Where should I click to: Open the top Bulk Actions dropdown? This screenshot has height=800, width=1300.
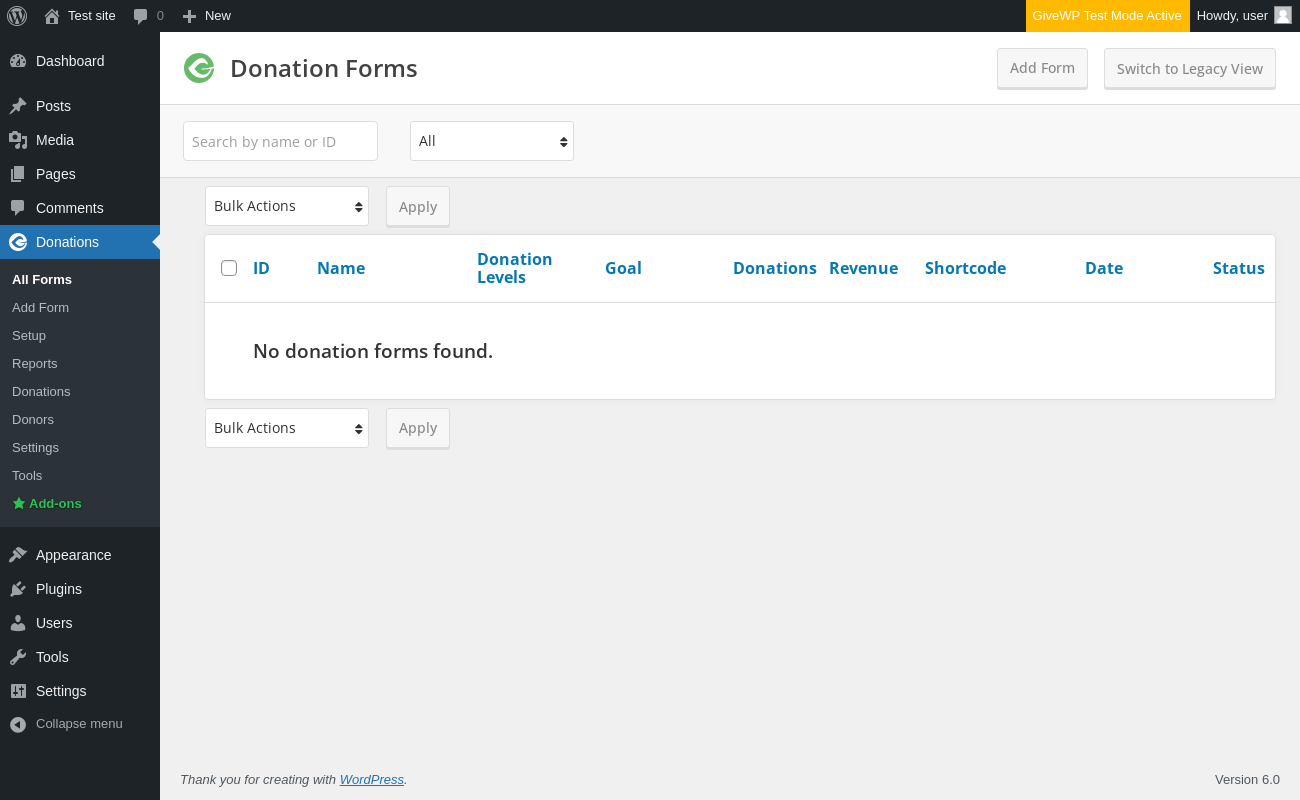pos(287,206)
